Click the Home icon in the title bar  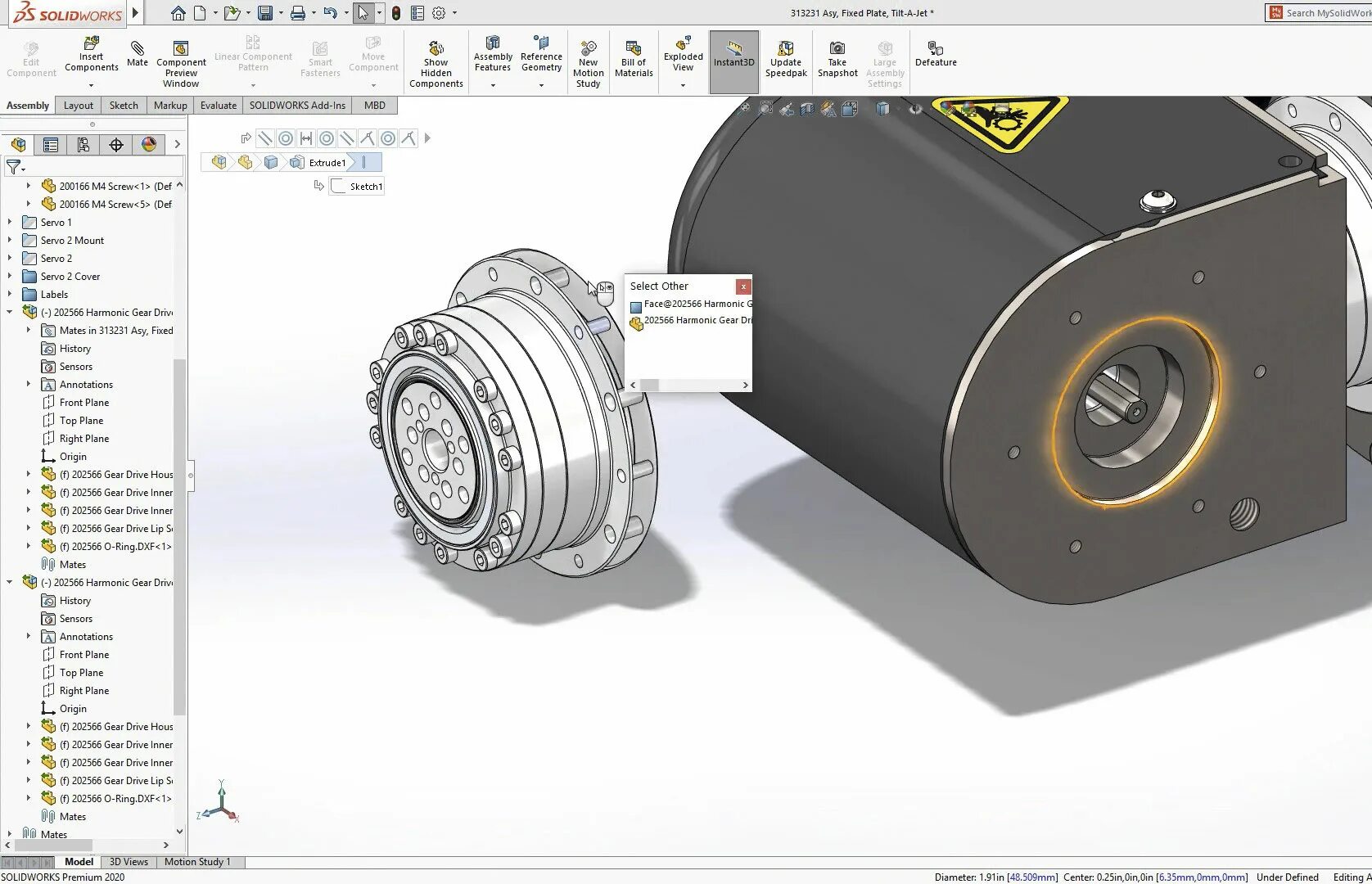tap(178, 13)
